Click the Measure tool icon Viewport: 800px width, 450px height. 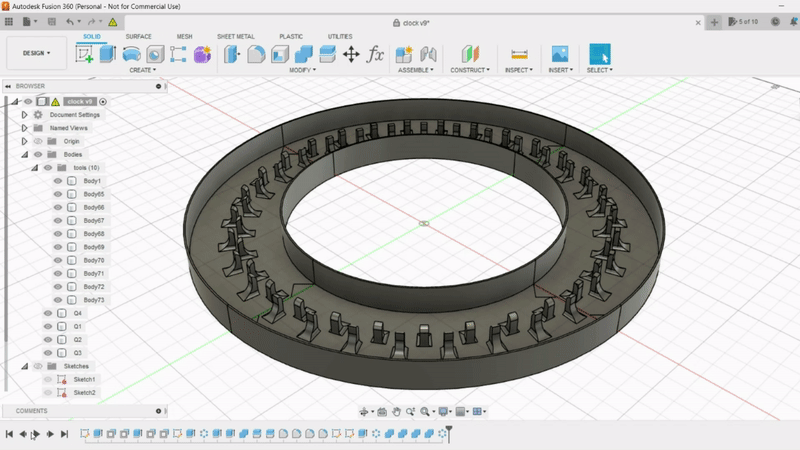click(519, 54)
